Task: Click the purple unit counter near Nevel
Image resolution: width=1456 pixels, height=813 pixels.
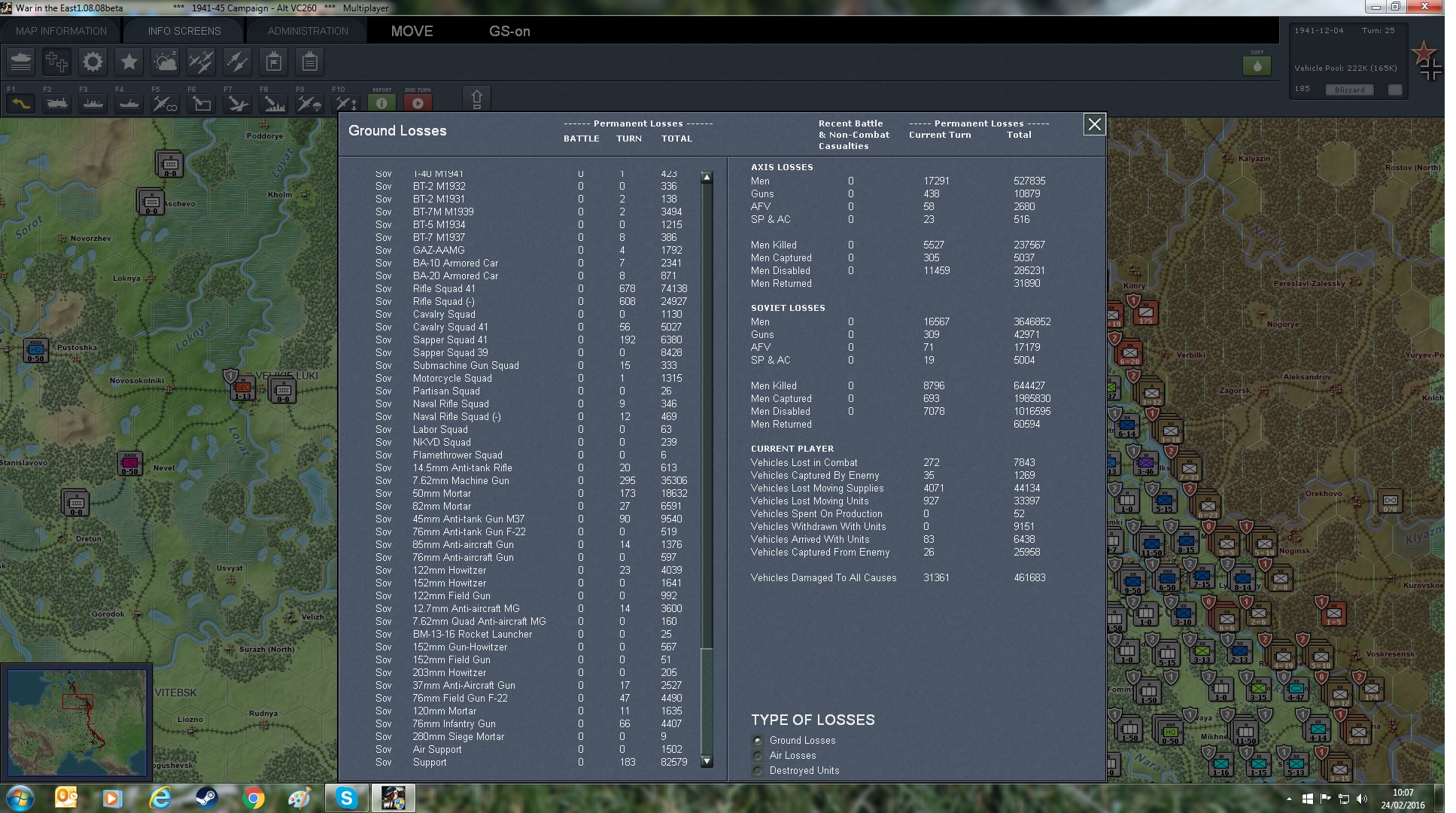Action: (129, 463)
